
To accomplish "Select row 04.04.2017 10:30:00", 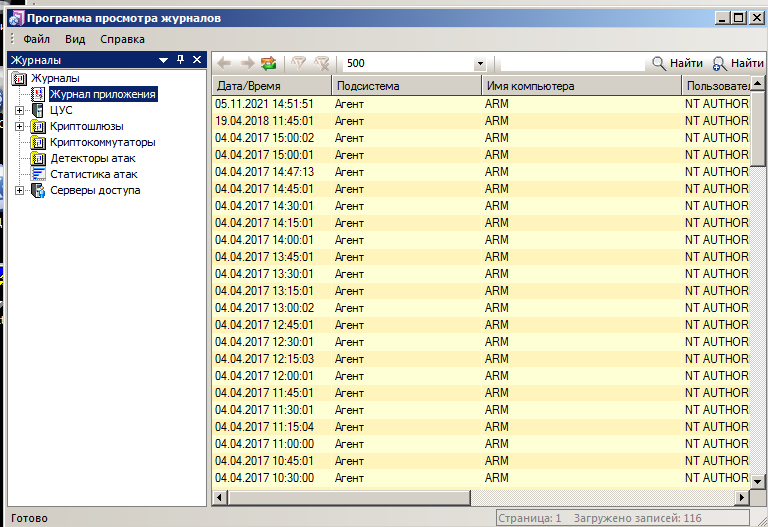I will (x=480, y=478).
